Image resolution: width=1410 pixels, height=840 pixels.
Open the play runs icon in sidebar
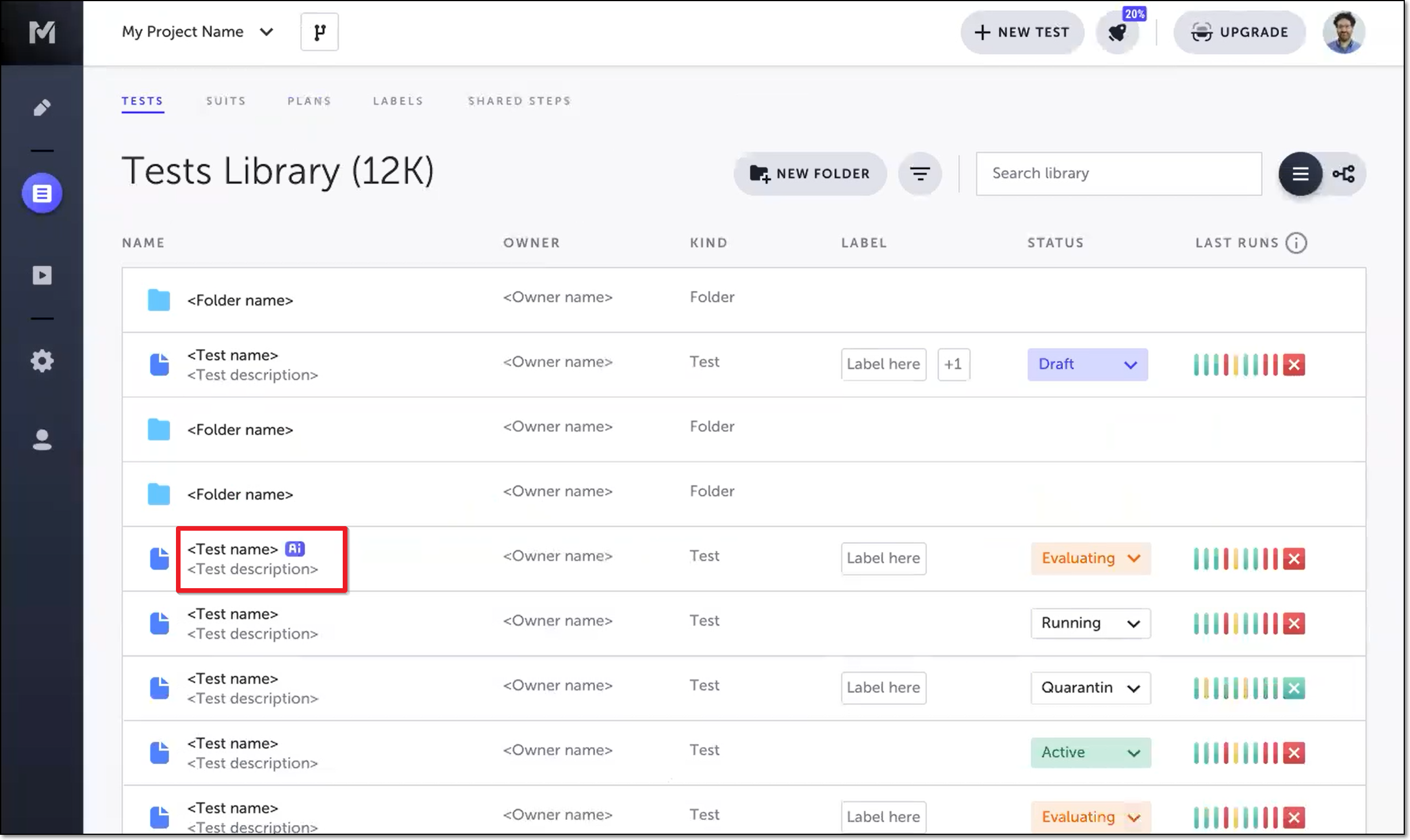(x=42, y=275)
